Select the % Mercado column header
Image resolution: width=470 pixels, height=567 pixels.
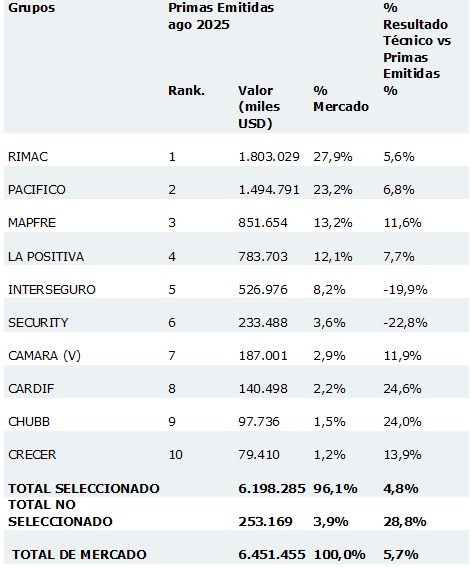pos(341,98)
